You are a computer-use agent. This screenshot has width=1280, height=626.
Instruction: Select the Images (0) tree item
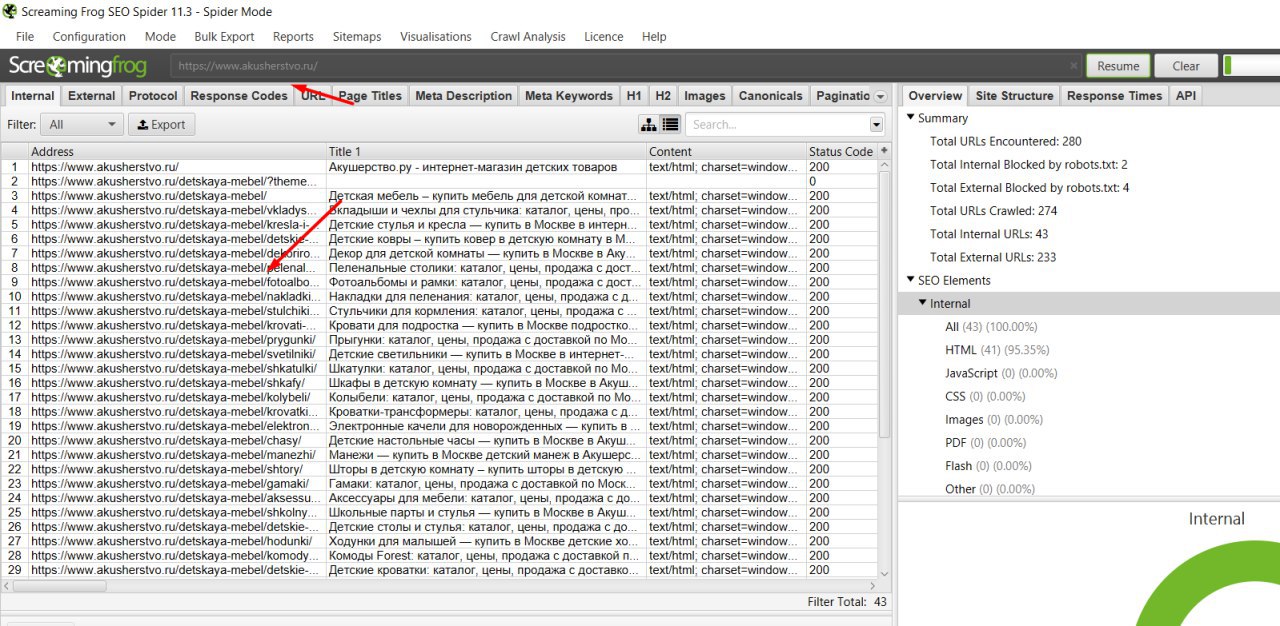point(995,420)
